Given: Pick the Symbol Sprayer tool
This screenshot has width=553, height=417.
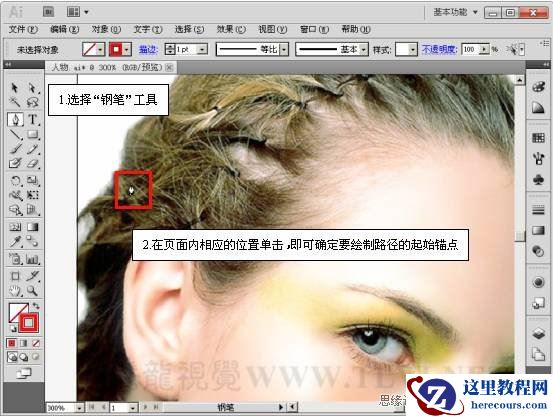Looking at the screenshot, I should tap(15, 260).
